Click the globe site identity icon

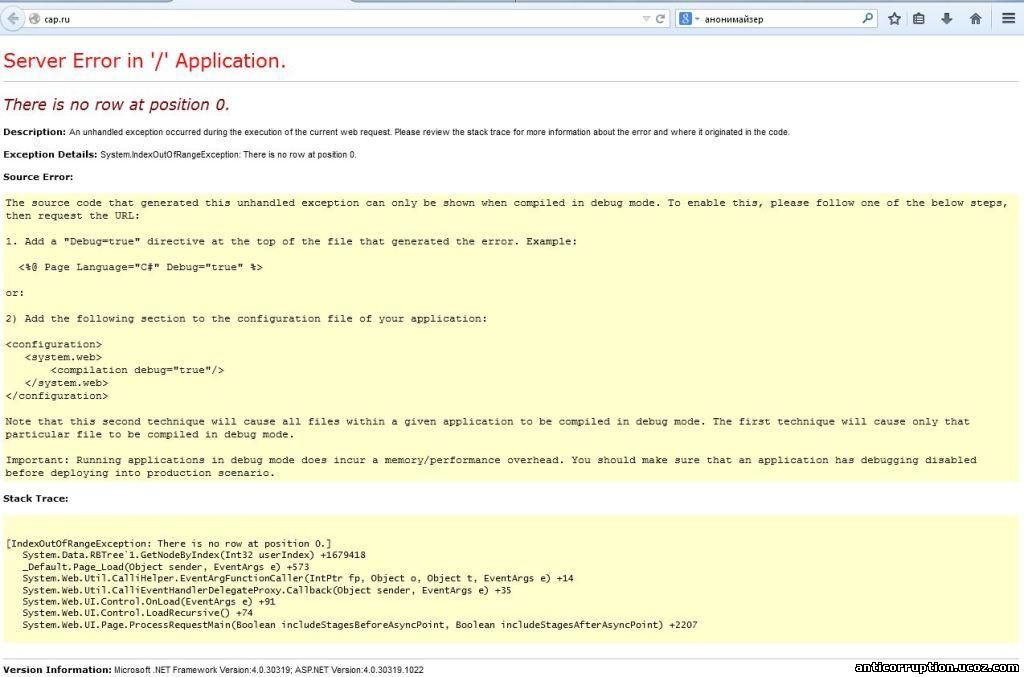pyautogui.click(x=34, y=19)
